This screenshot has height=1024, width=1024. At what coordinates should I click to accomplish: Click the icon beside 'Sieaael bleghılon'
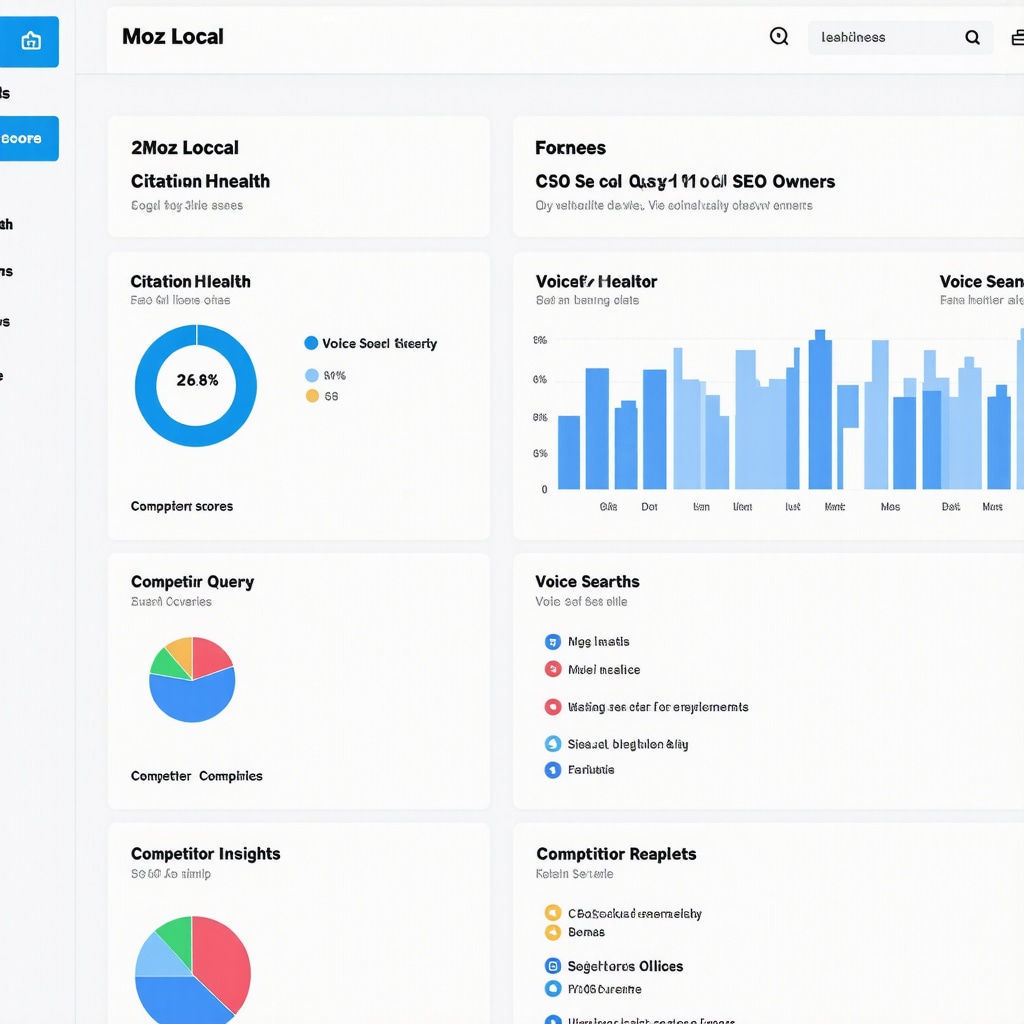(552, 744)
